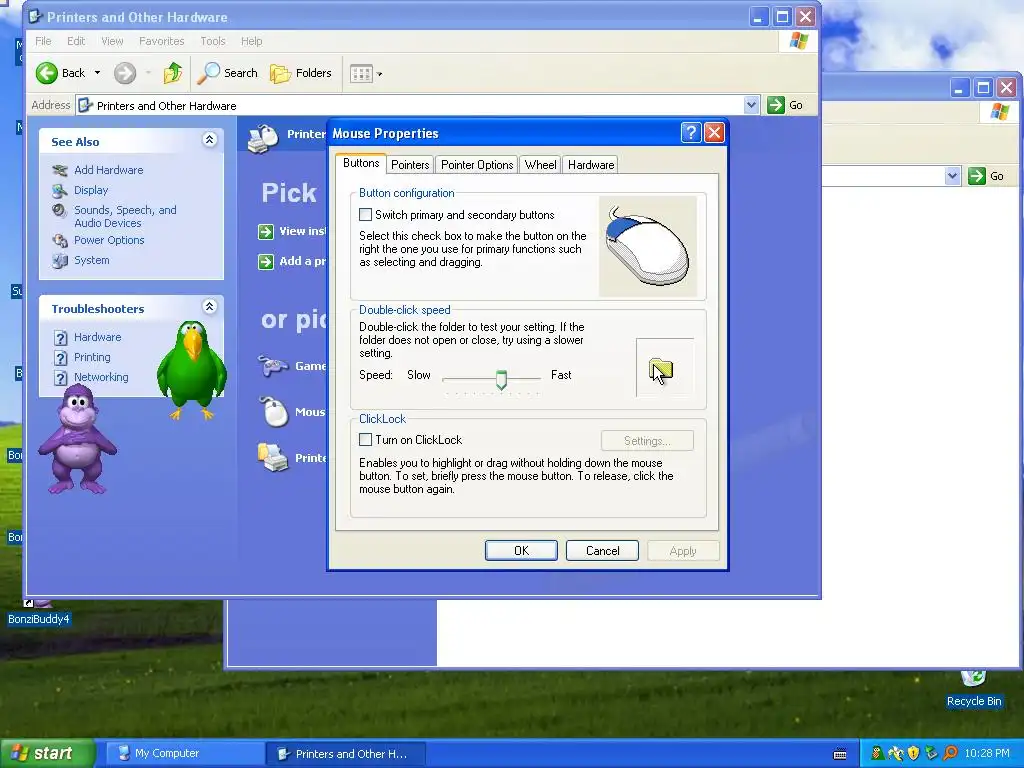The width and height of the screenshot is (1024, 768).
Task: Click the Add Hardware icon in See Also
Action: 60,170
